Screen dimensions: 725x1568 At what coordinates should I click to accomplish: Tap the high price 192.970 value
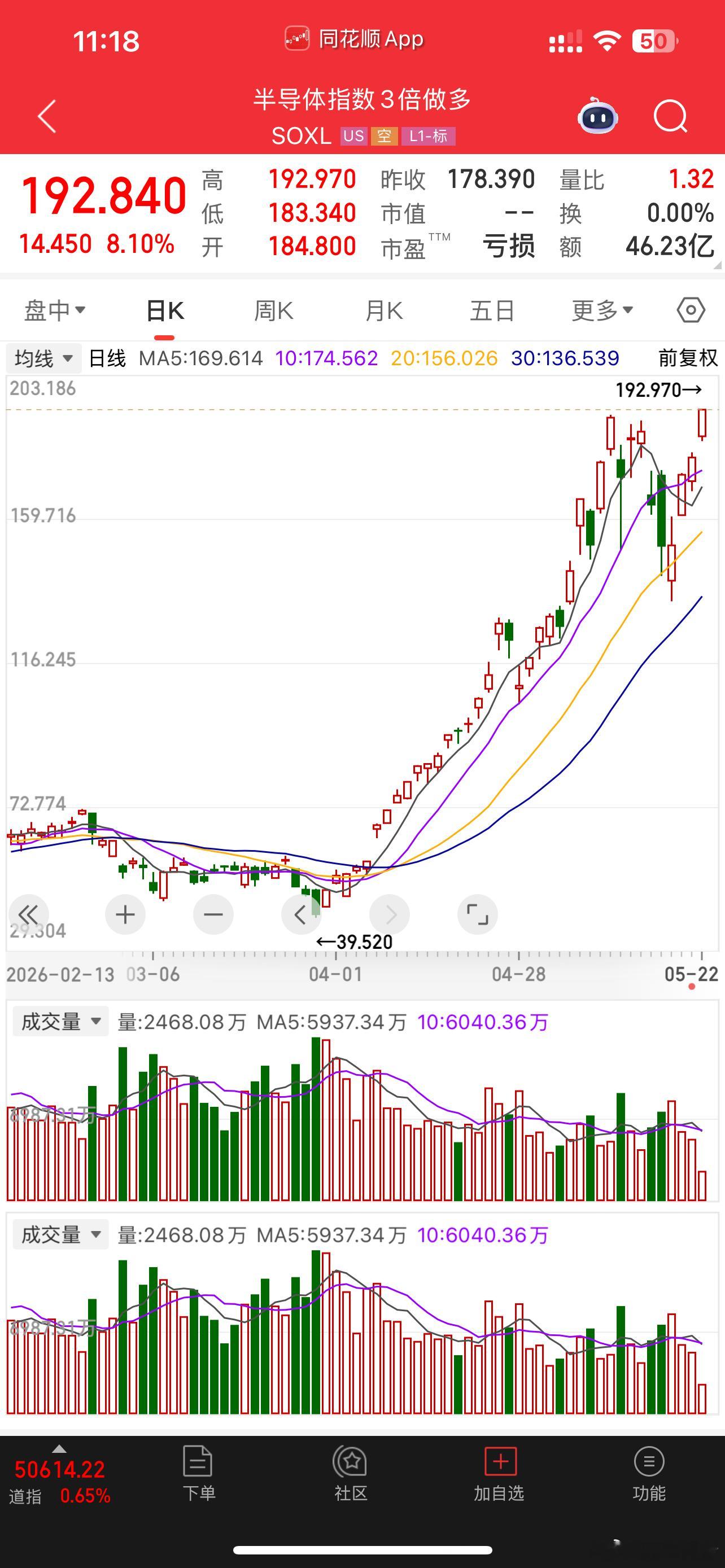pos(312,179)
